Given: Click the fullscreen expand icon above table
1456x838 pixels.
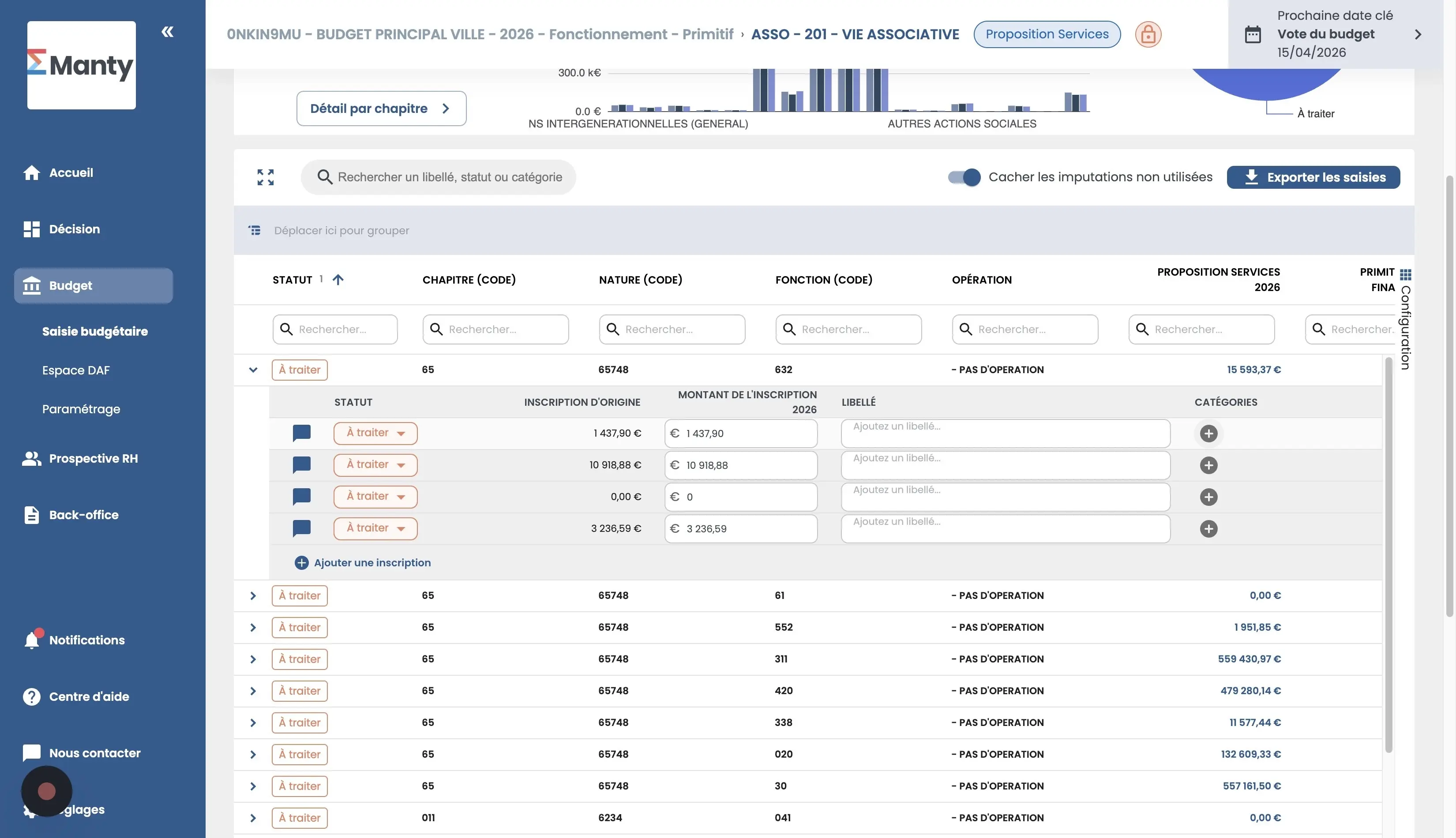Looking at the screenshot, I should [x=266, y=177].
